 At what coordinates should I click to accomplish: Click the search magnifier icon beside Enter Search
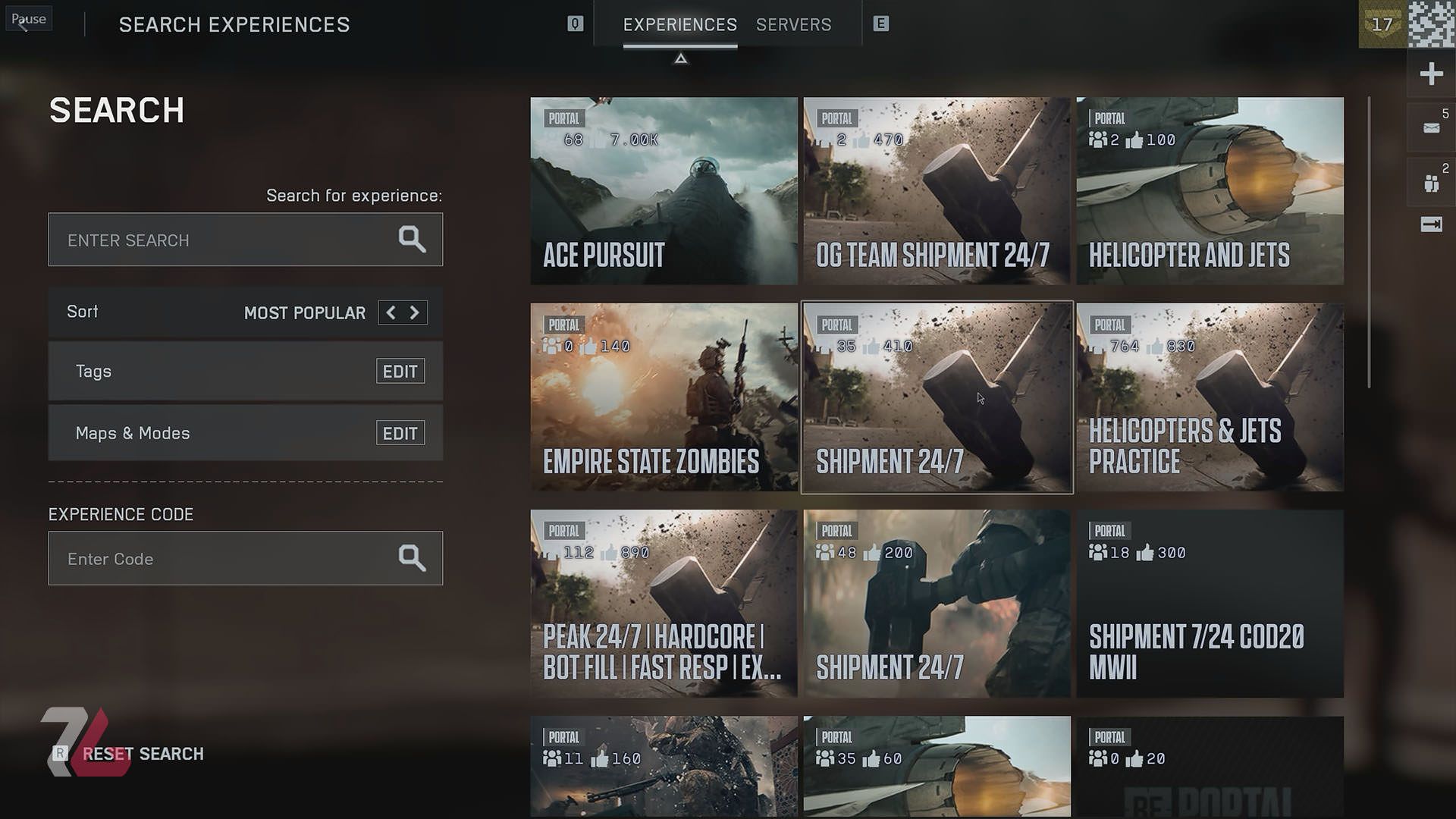412,240
